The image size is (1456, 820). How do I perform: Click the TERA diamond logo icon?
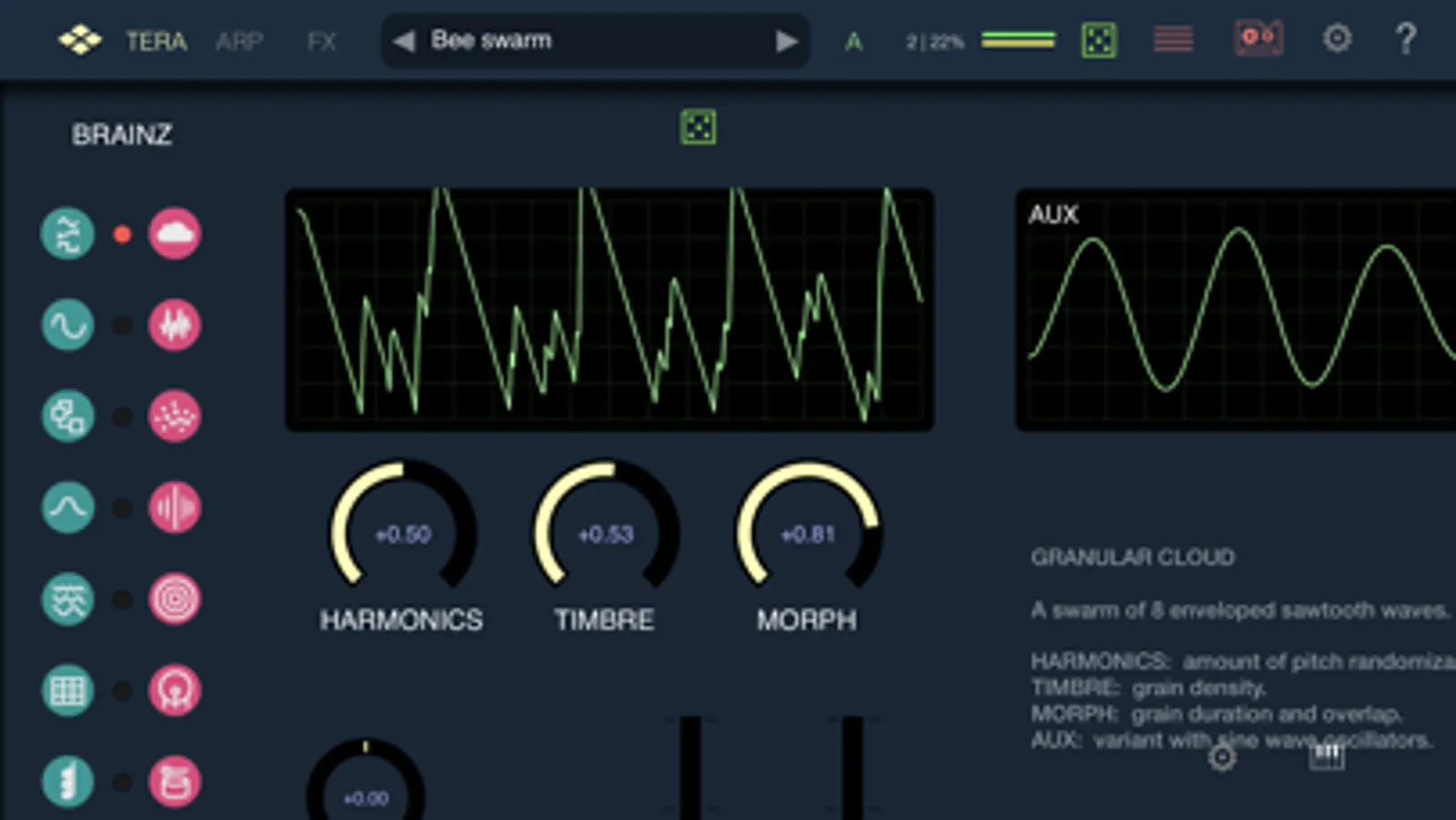[80, 40]
